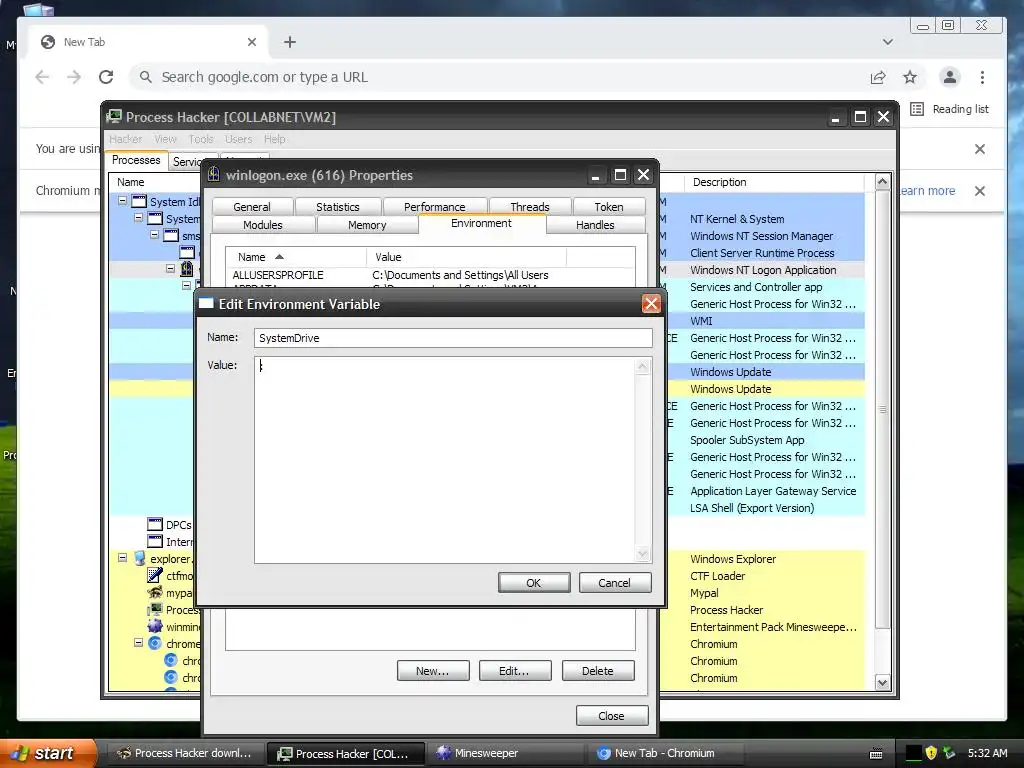Click the Chromium address bar
The width and height of the screenshot is (1024, 768).
496,77
